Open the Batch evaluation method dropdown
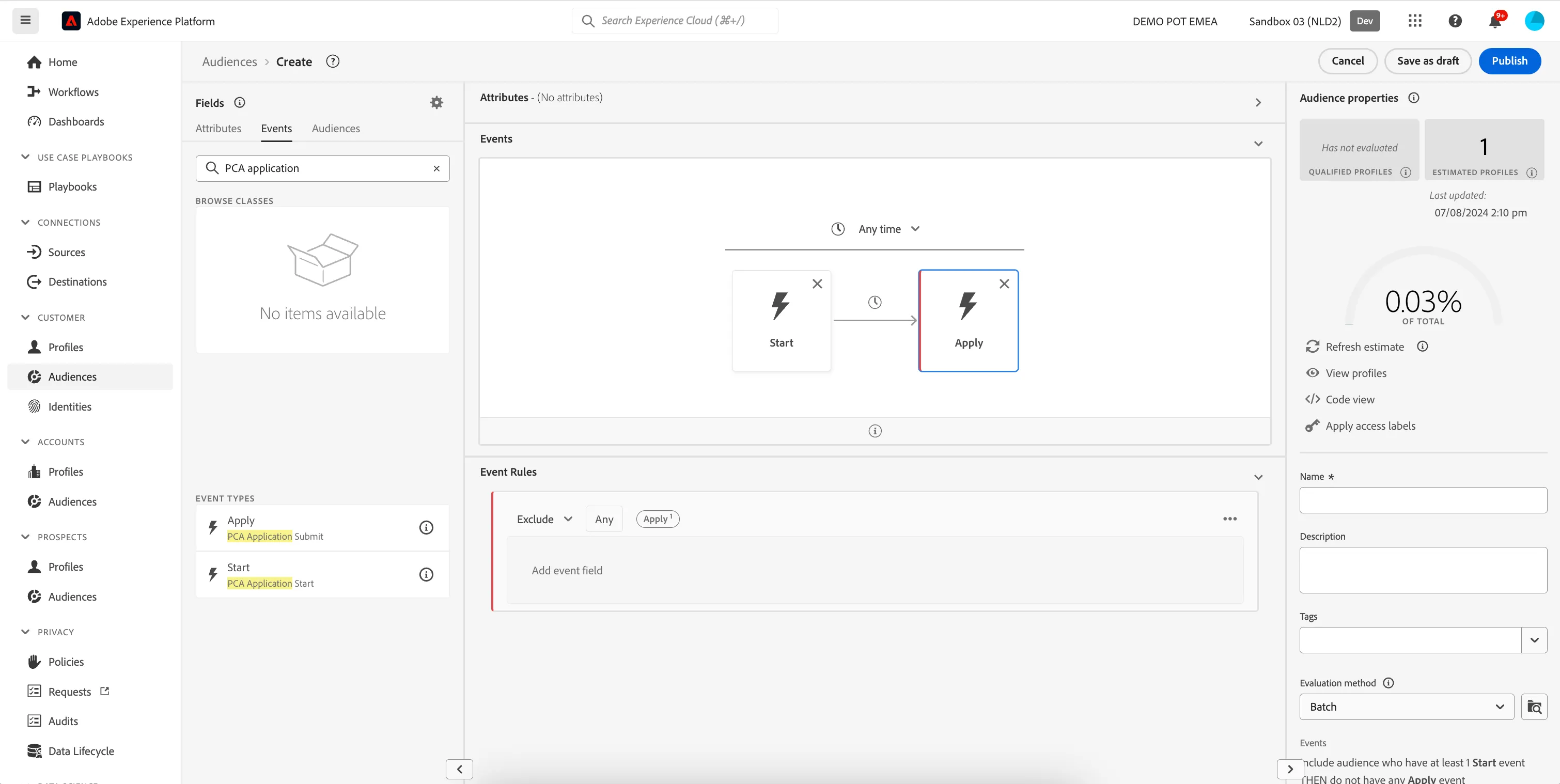 tap(1406, 707)
